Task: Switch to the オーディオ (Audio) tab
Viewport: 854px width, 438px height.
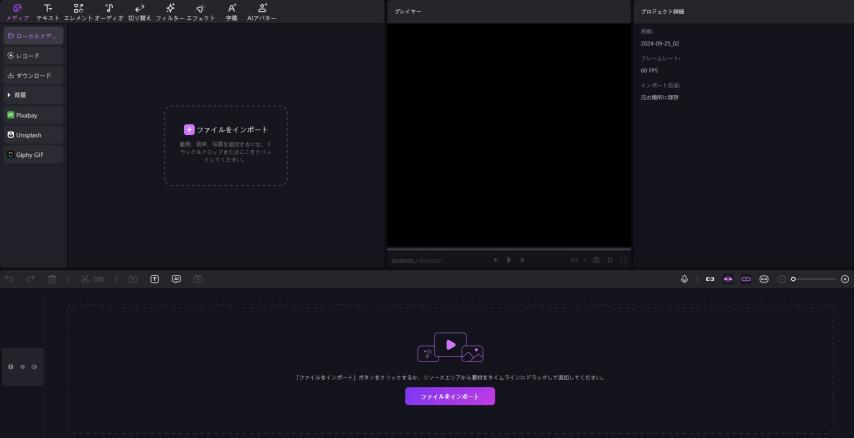Action: click(x=108, y=11)
